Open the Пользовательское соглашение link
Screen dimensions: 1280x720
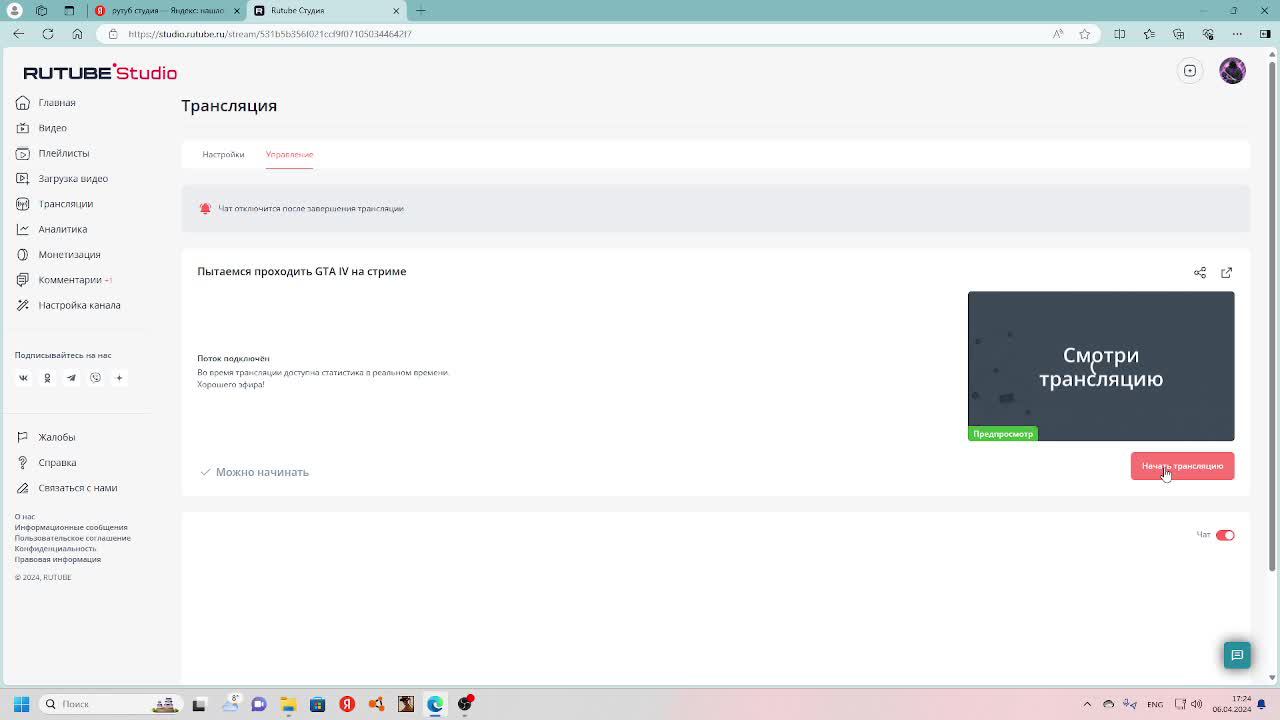pos(72,538)
